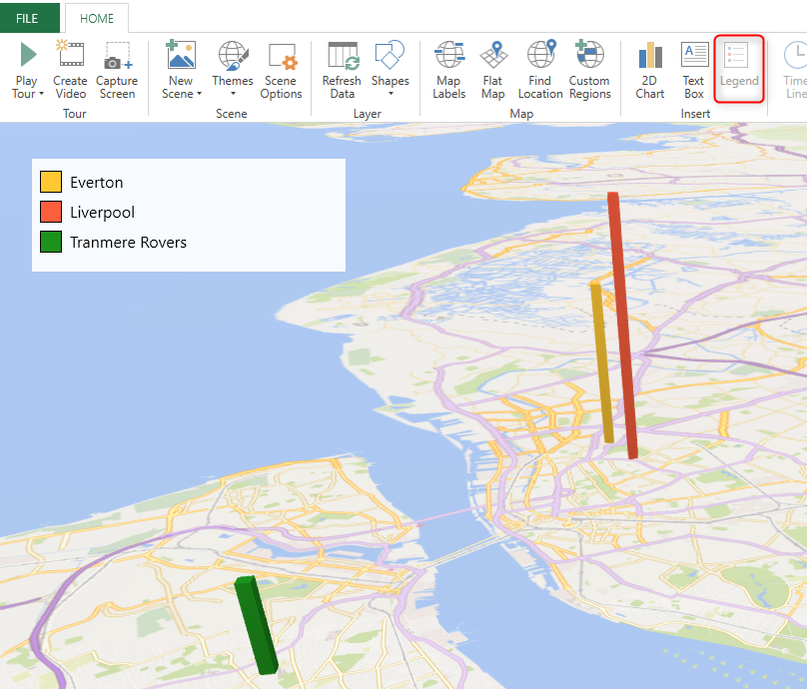Switch to the FILE tab
The width and height of the screenshot is (807, 689).
pyautogui.click(x=29, y=18)
